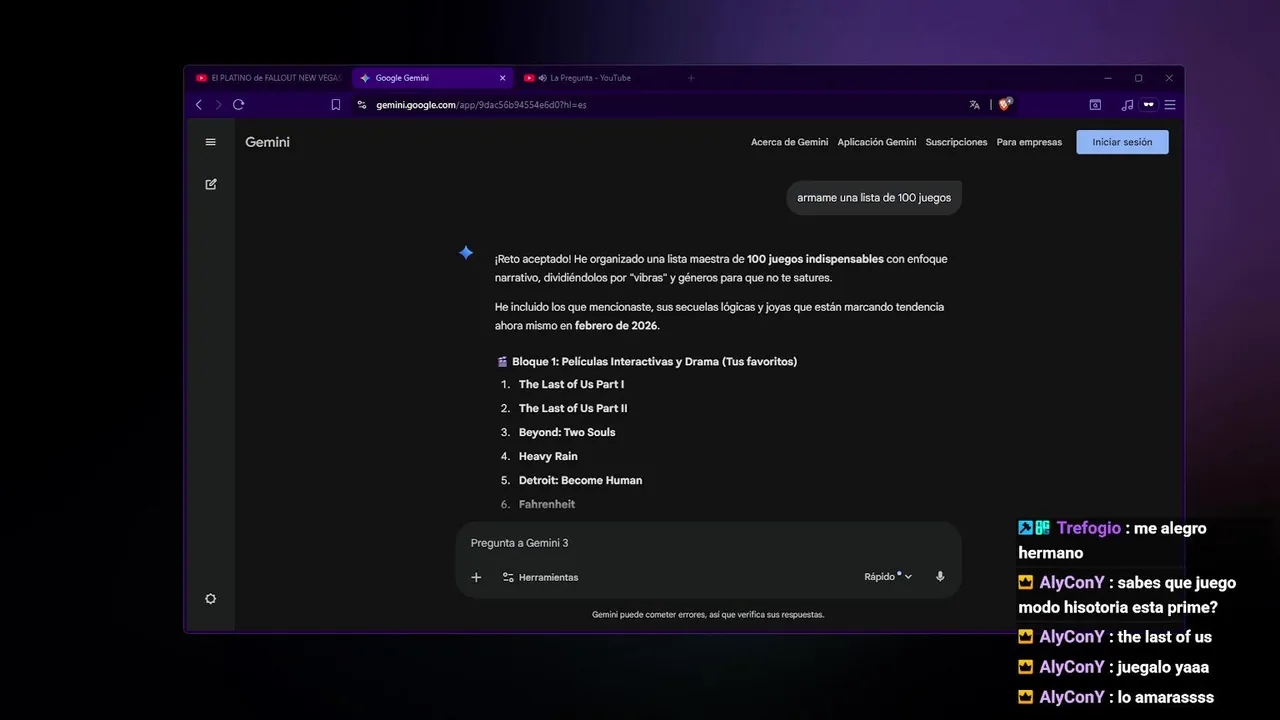
Task: Open the Herramientas tools menu
Action: click(x=540, y=577)
